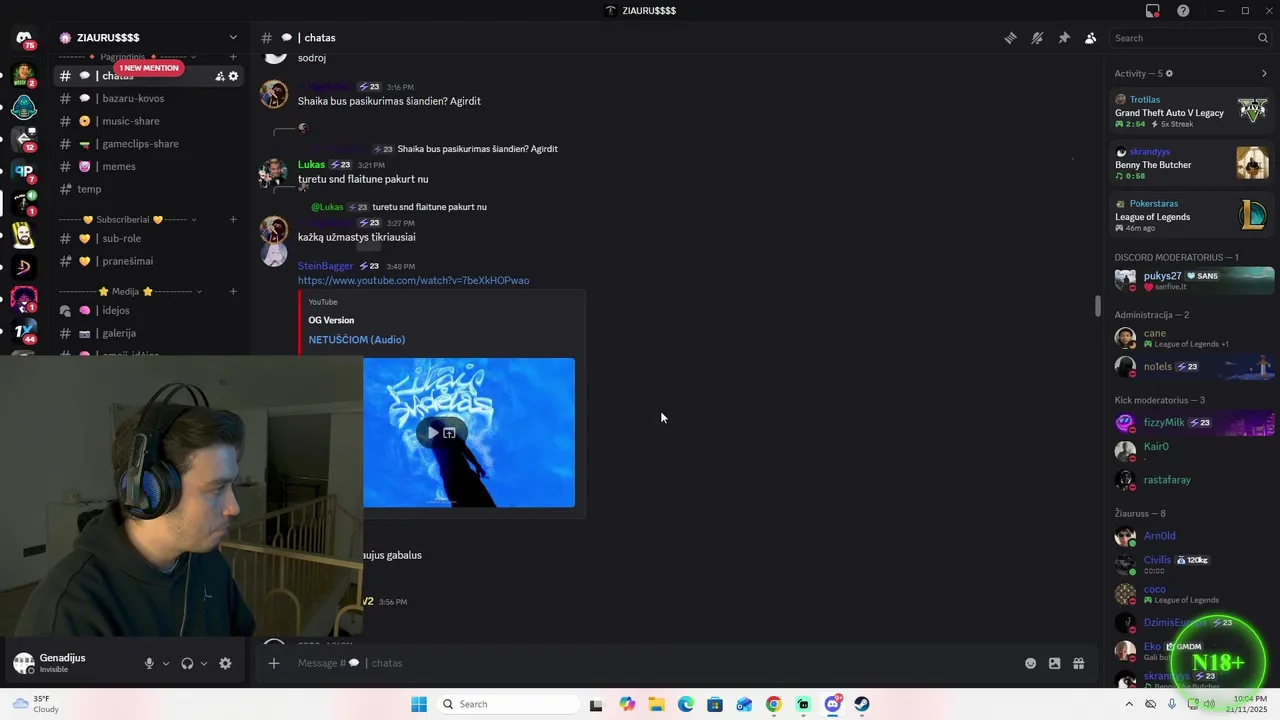Open emoji picker

[x=1030, y=663]
